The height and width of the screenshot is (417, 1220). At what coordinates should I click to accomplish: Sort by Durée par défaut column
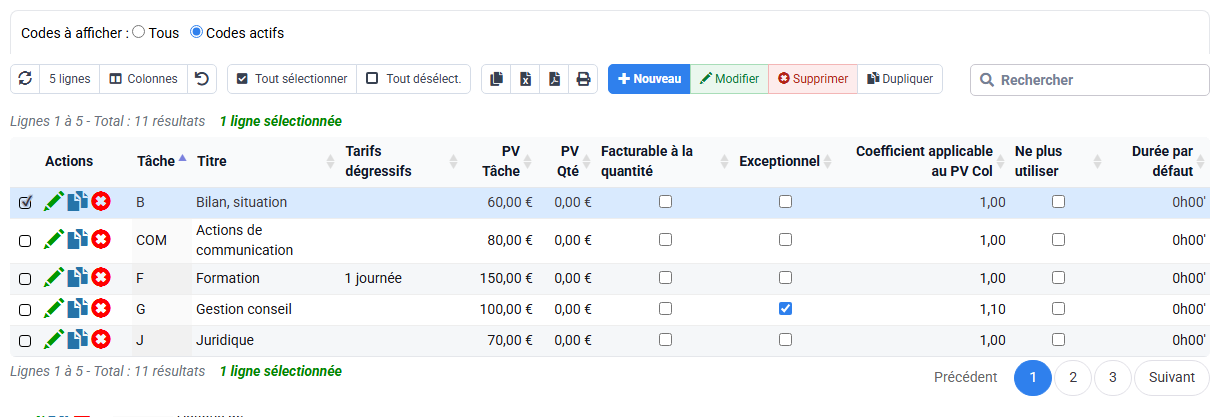coord(1160,161)
